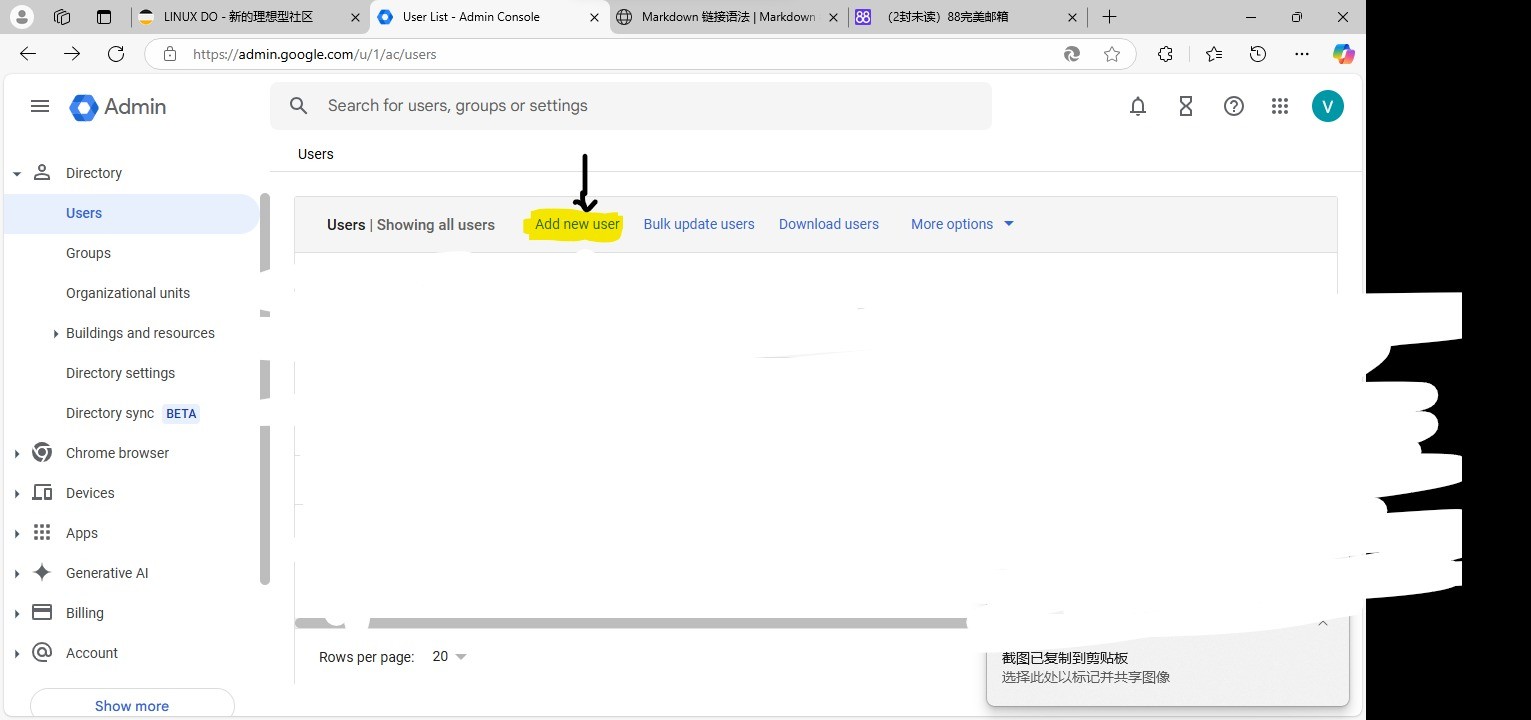
Task: Click the notifications bell icon
Action: coord(1137,106)
